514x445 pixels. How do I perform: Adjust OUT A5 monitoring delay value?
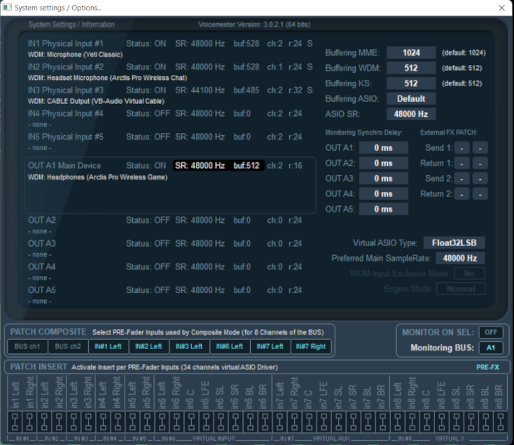click(383, 209)
